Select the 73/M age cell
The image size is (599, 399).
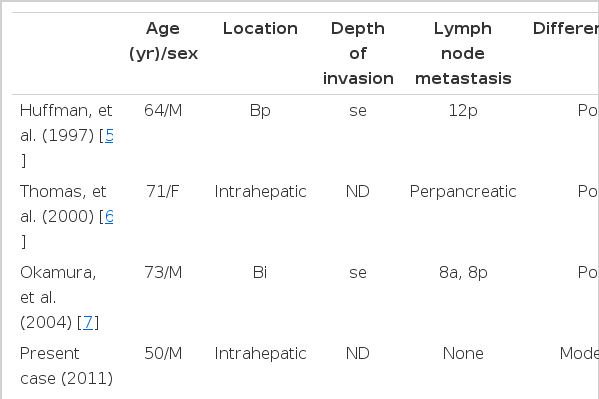point(163,272)
